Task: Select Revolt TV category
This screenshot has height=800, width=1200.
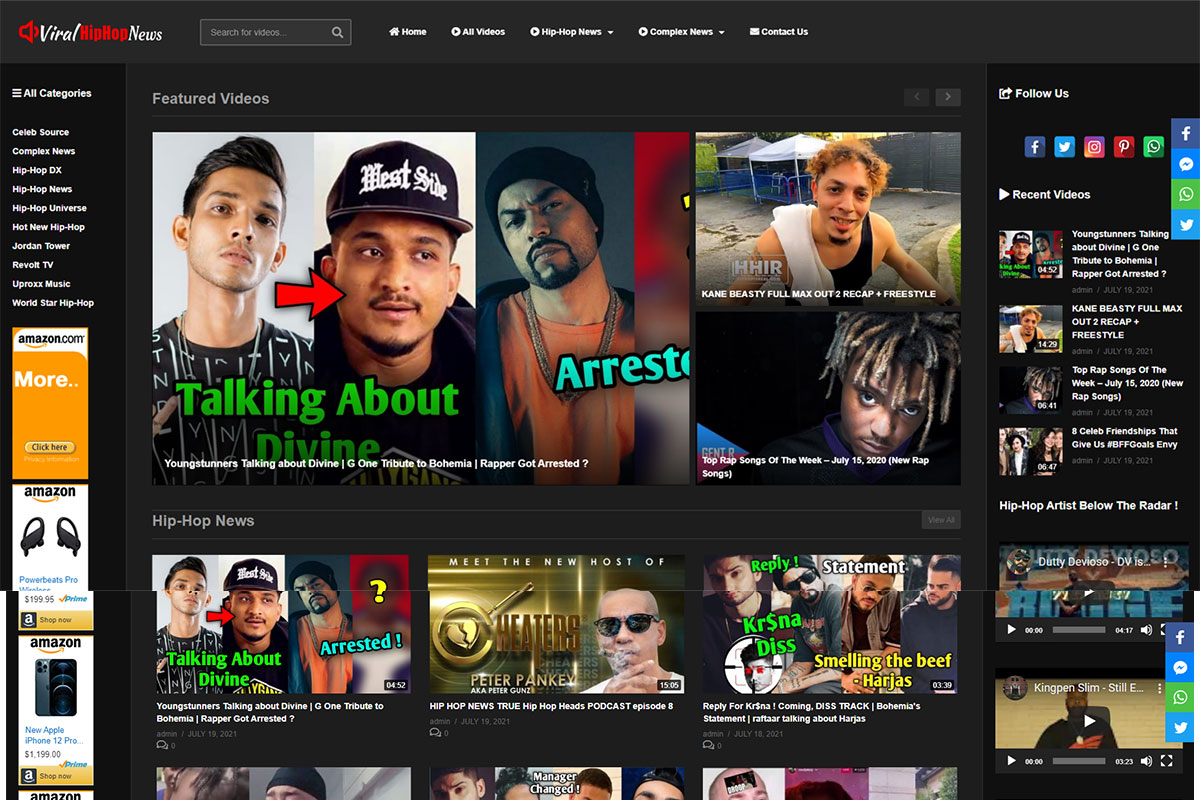Action: point(33,265)
